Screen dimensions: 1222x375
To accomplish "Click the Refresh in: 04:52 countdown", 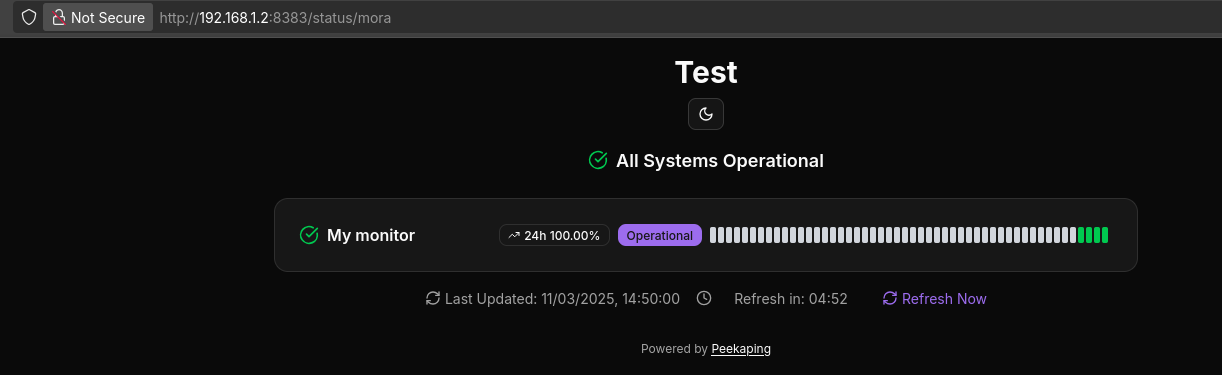I will tap(791, 298).
